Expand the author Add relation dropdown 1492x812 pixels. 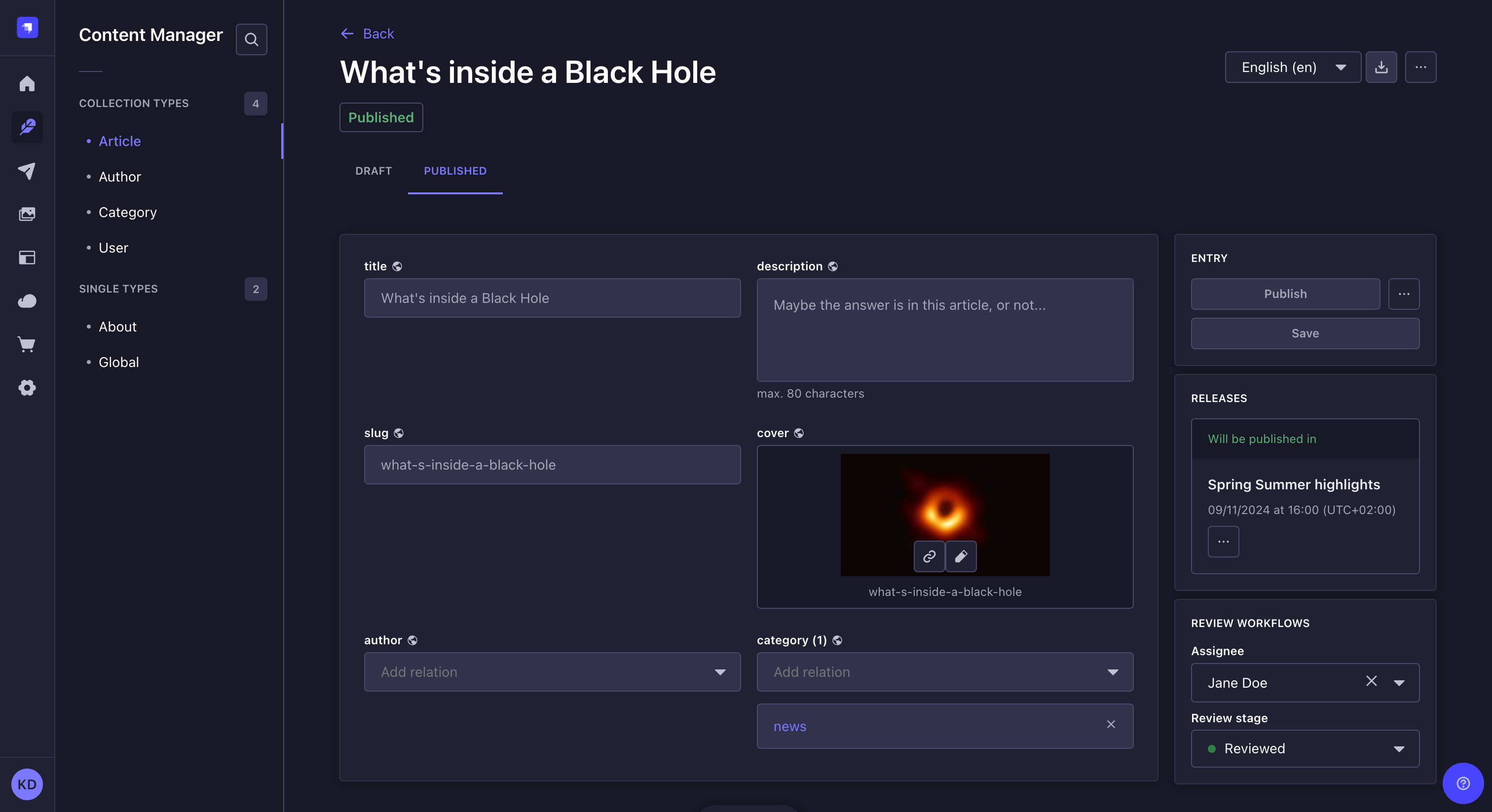tap(552, 672)
